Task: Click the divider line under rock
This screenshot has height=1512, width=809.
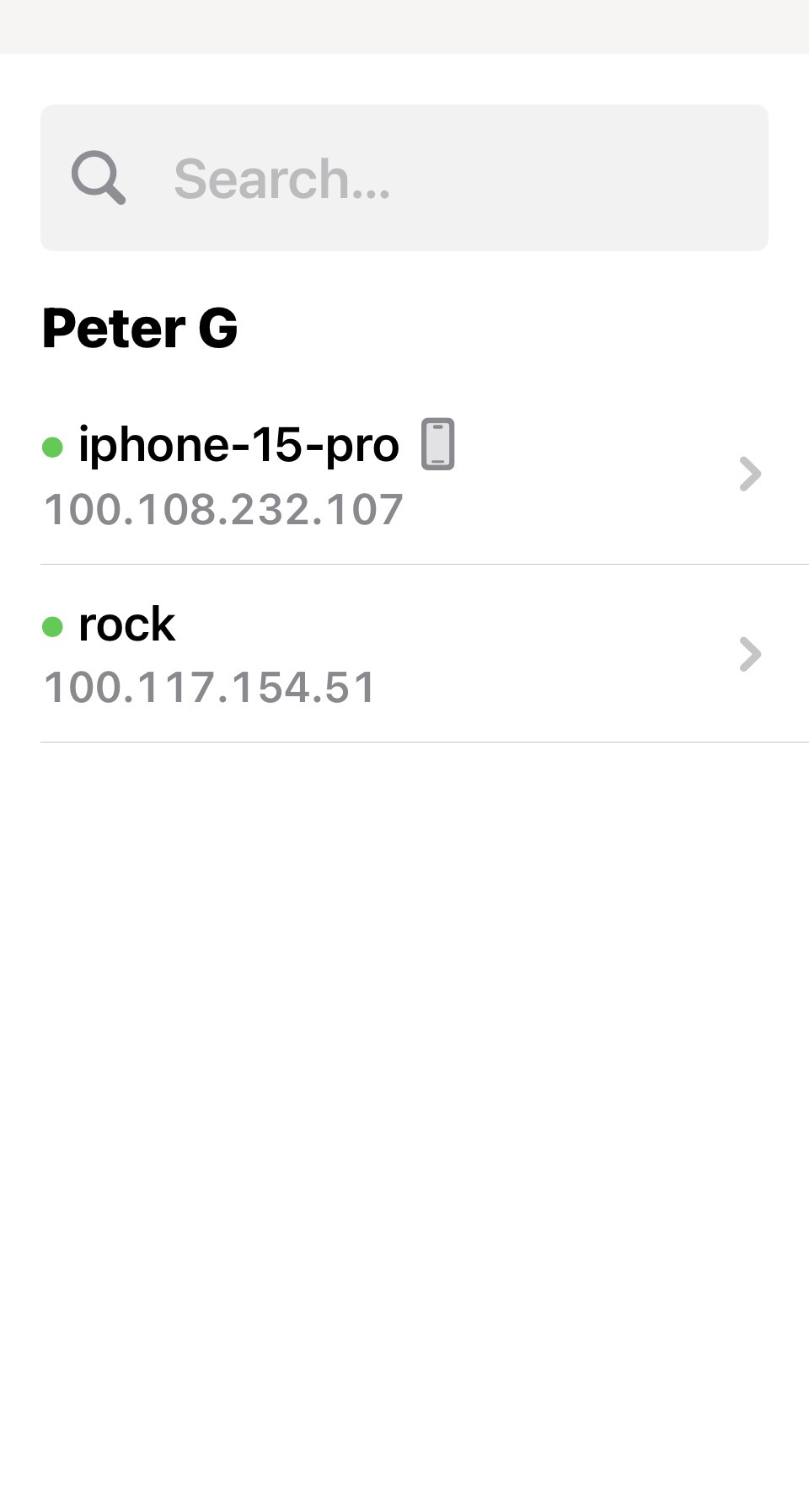Action: coord(421,742)
